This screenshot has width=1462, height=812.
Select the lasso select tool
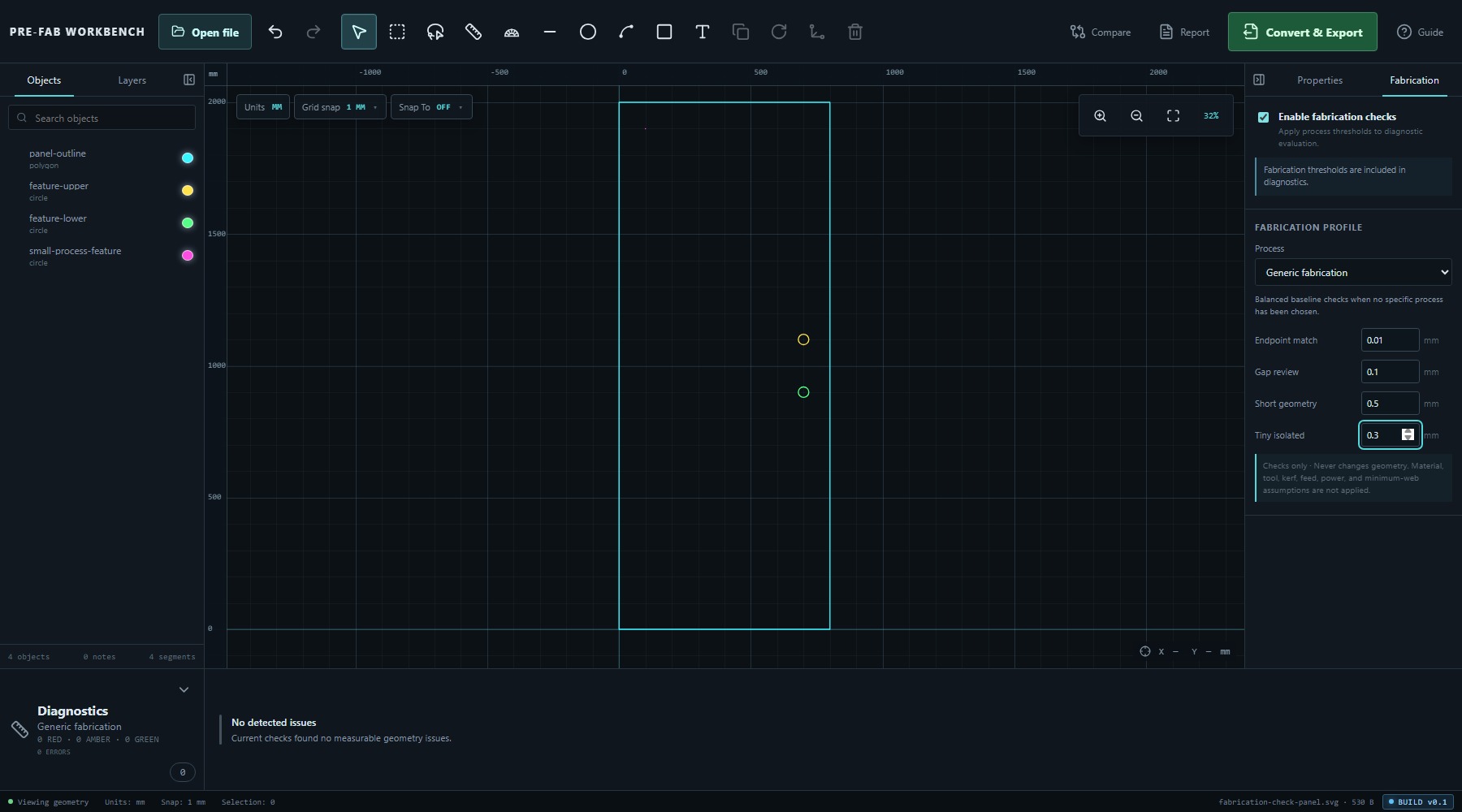pos(435,32)
